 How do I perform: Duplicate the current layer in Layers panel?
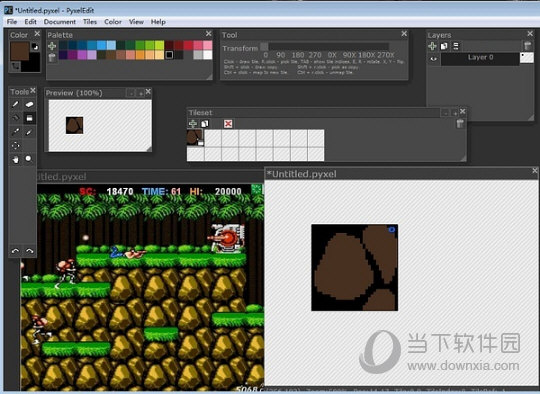point(444,46)
